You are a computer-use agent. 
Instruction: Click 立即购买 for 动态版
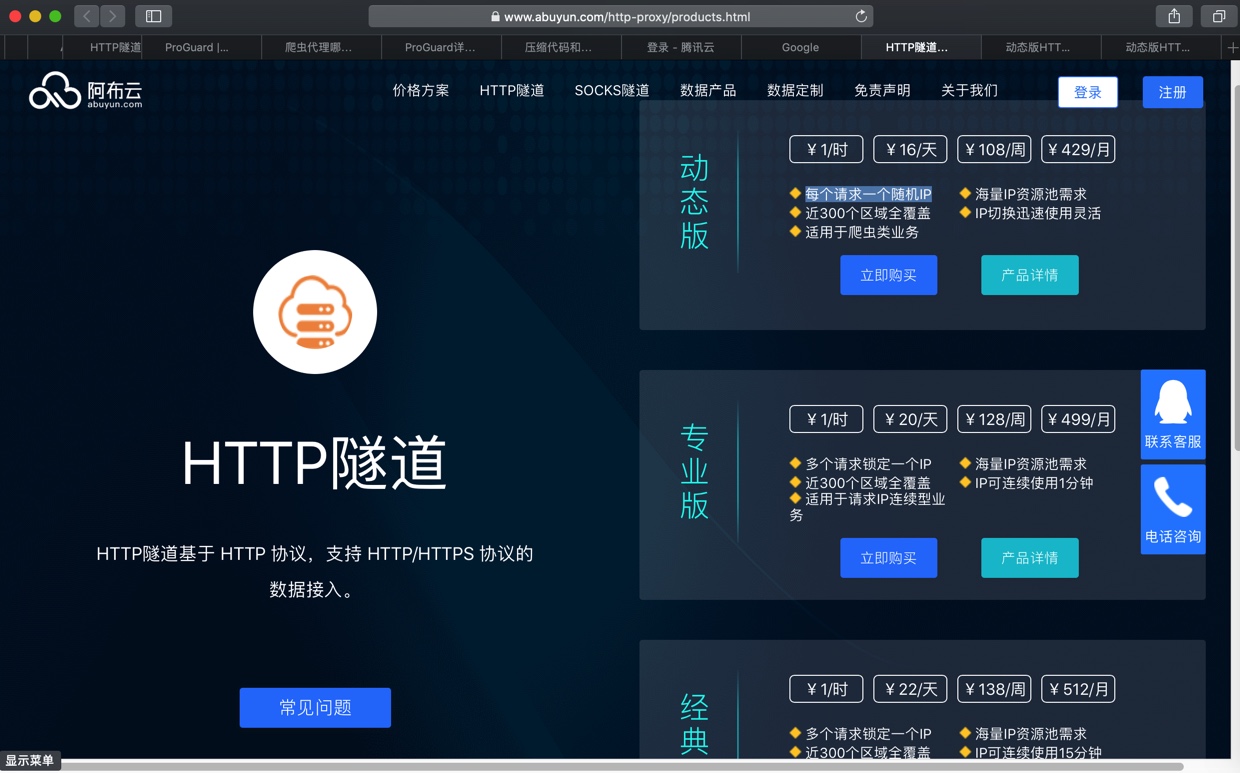[x=889, y=275]
